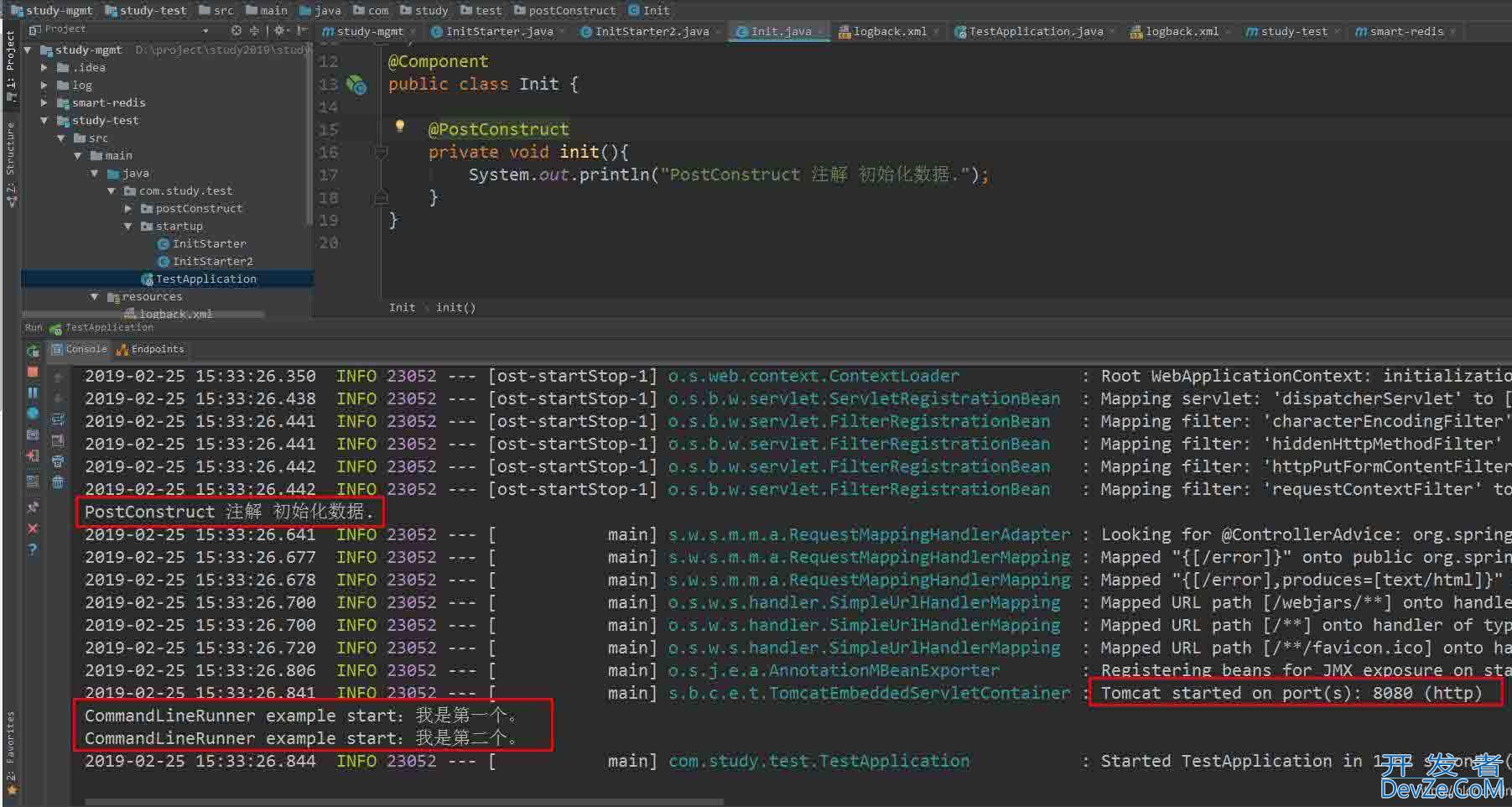Expand the postConstruct package
Viewport: 1512px width, 807px height.
tap(128, 209)
